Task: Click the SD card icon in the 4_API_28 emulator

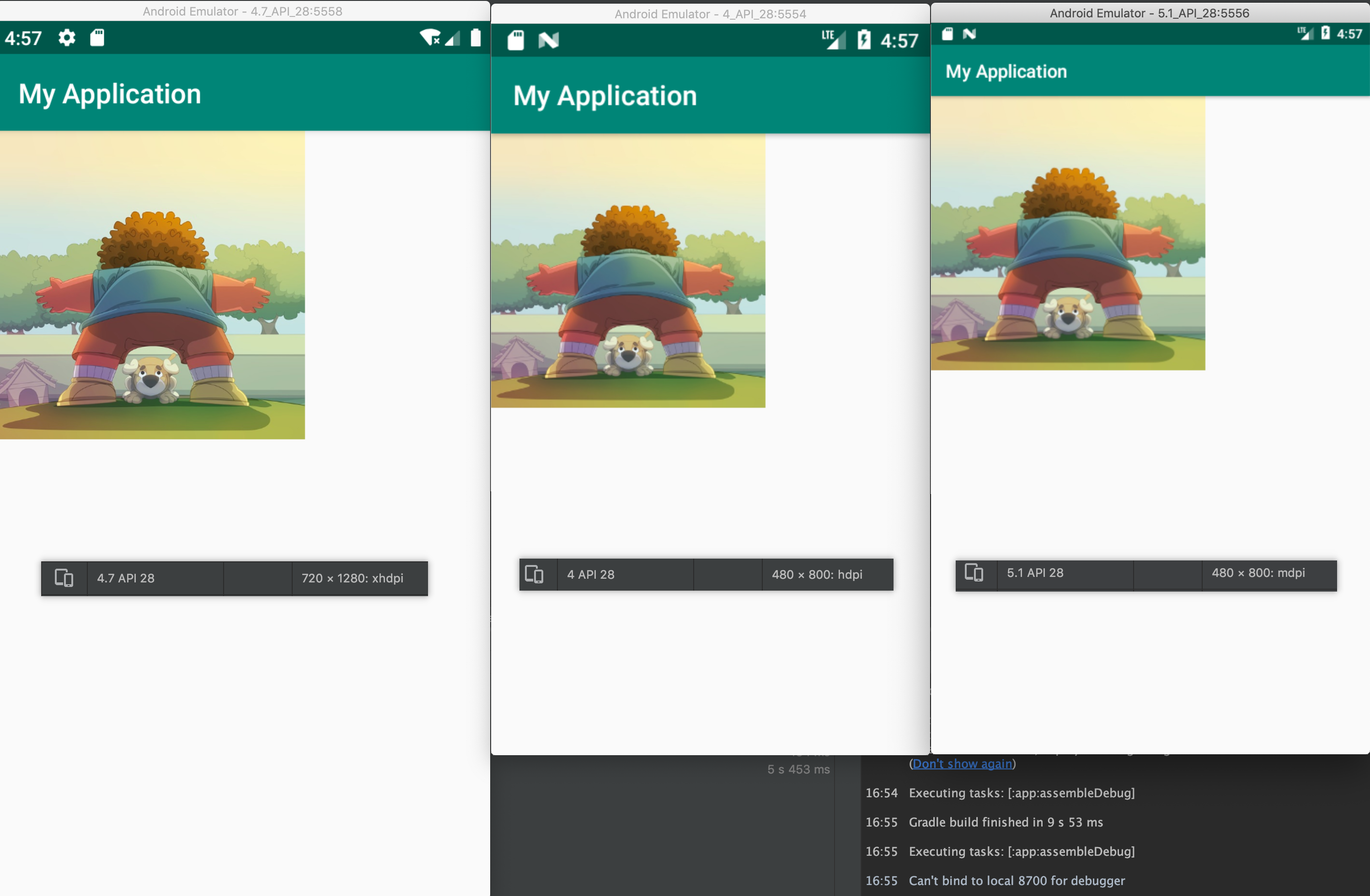Action: [516, 40]
